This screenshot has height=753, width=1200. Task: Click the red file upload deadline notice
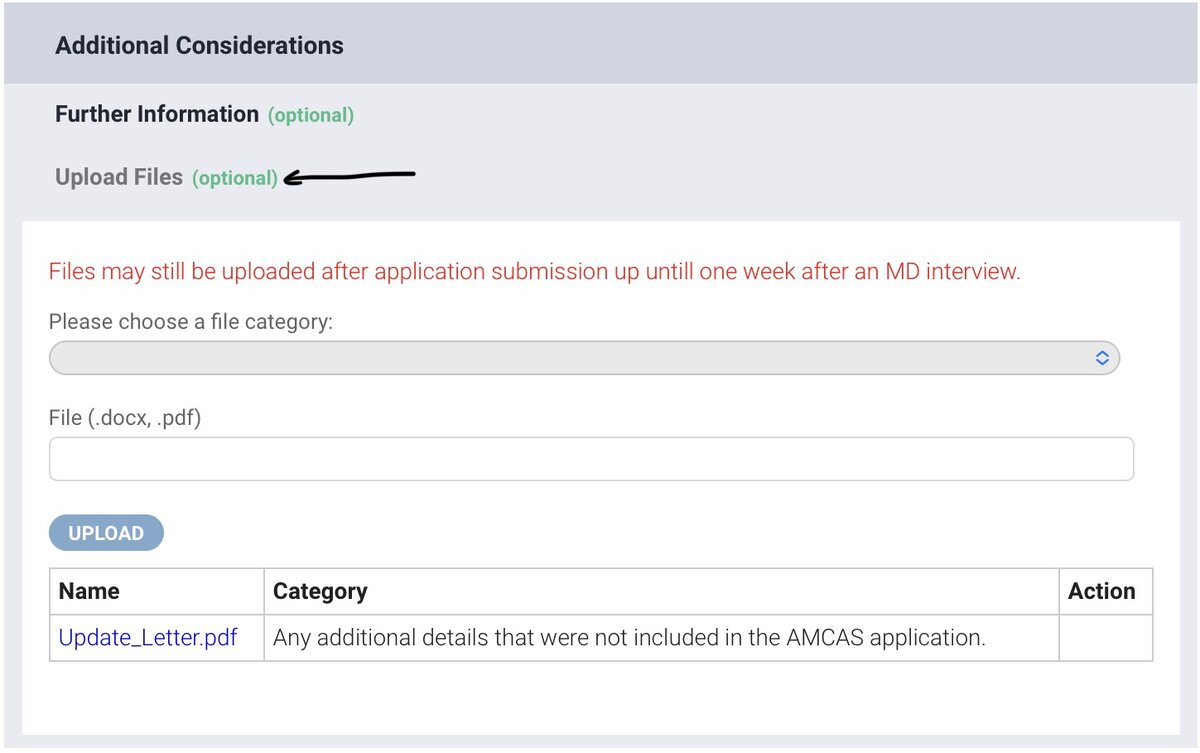tap(534, 271)
